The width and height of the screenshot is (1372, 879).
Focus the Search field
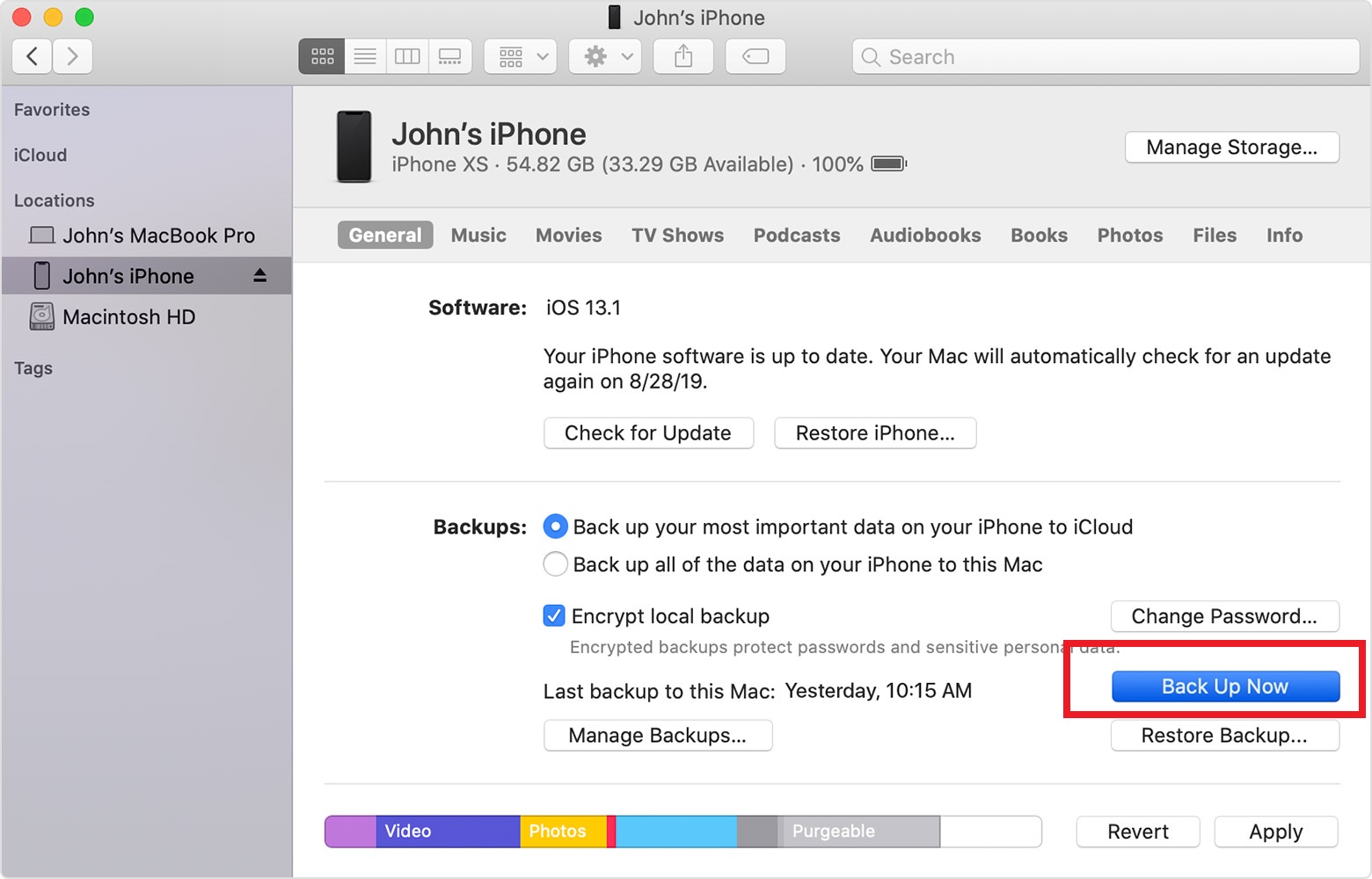[1106, 56]
